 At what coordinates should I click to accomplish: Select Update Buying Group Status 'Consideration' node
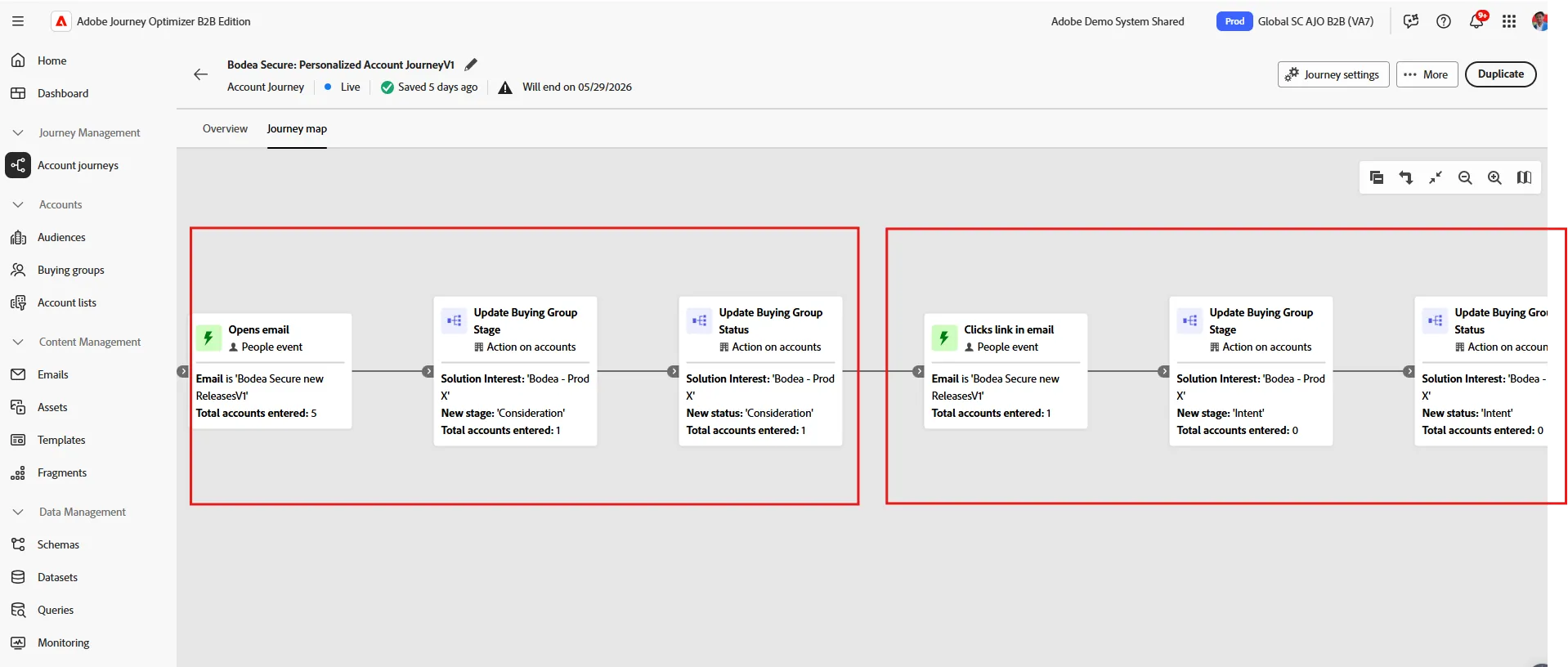tap(760, 371)
